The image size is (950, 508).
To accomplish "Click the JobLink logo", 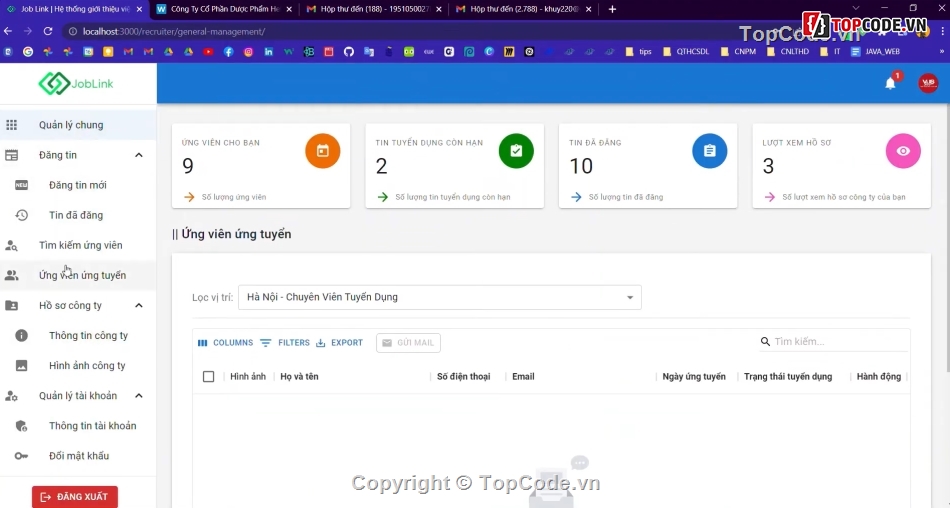I will 76,84.
